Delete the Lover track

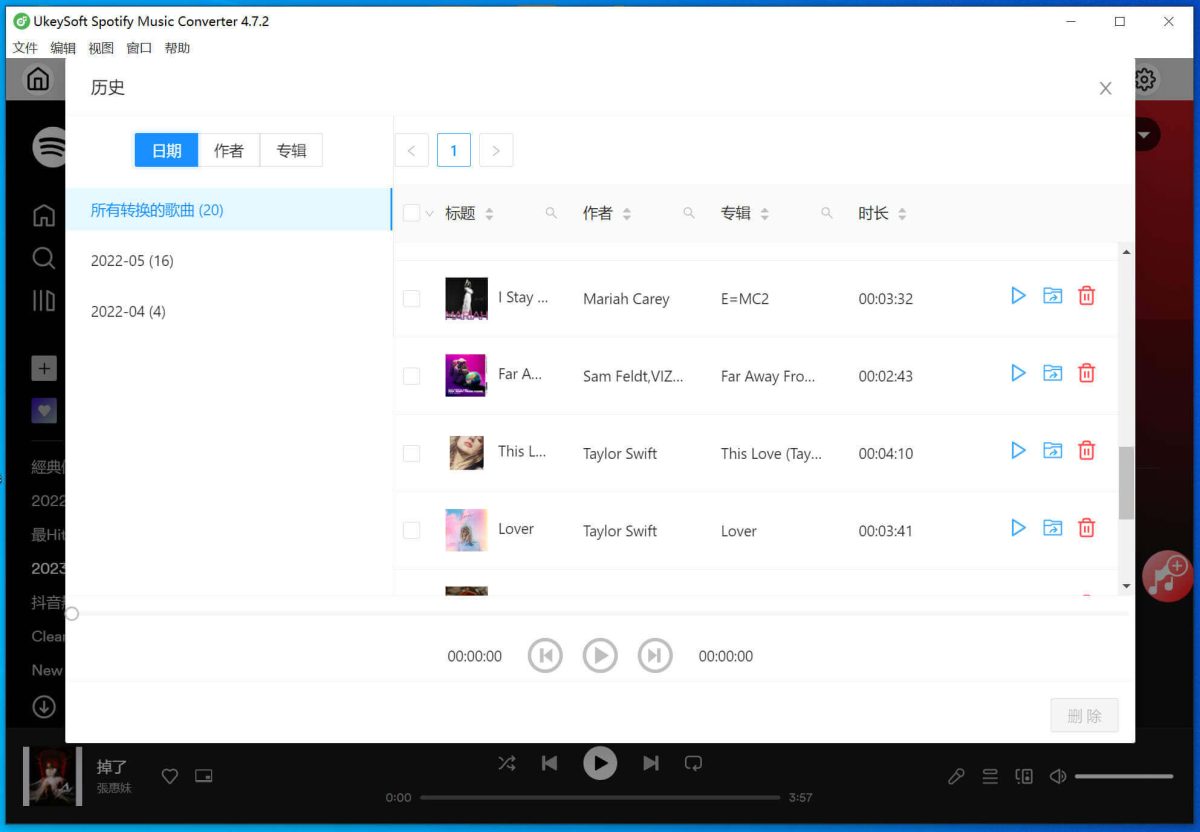[x=1086, y=528]
